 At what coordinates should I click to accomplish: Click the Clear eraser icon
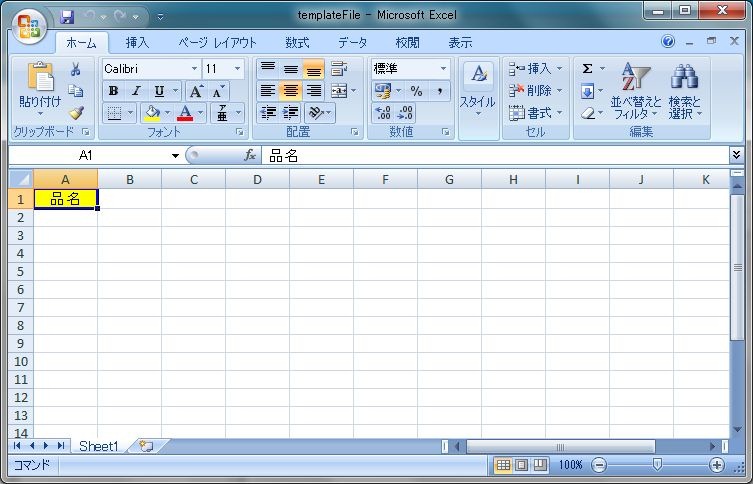pos(587,113)
